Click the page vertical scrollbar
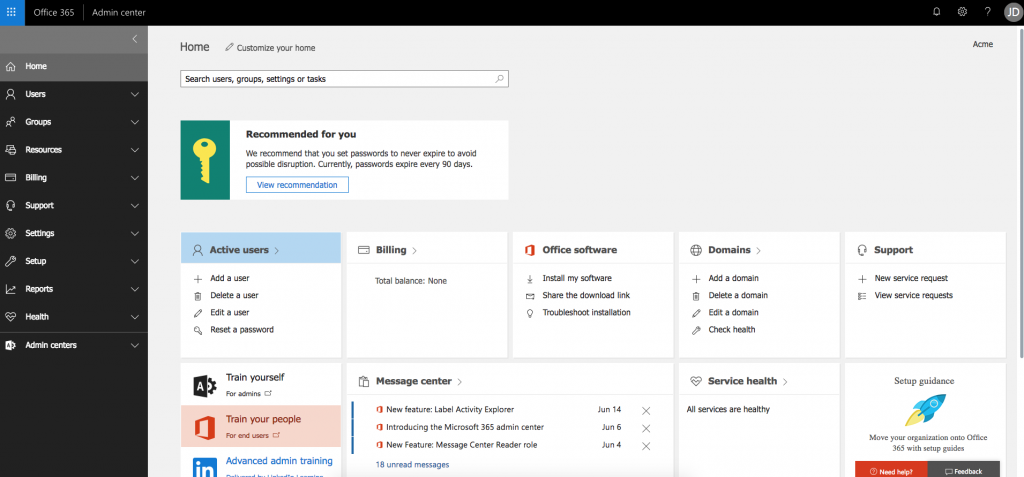The height and width of the screenshot is (477, 1024). pos(1021,191)
